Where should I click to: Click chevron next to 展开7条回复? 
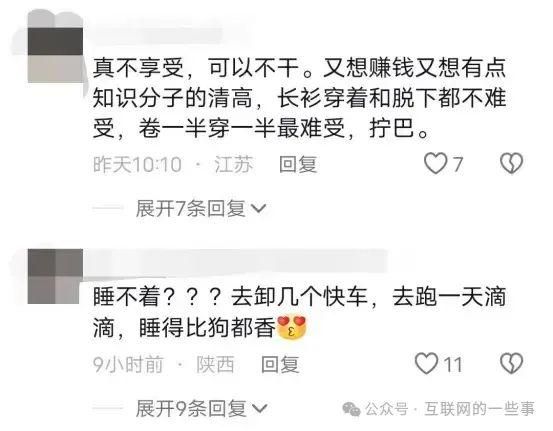point(258,209)
